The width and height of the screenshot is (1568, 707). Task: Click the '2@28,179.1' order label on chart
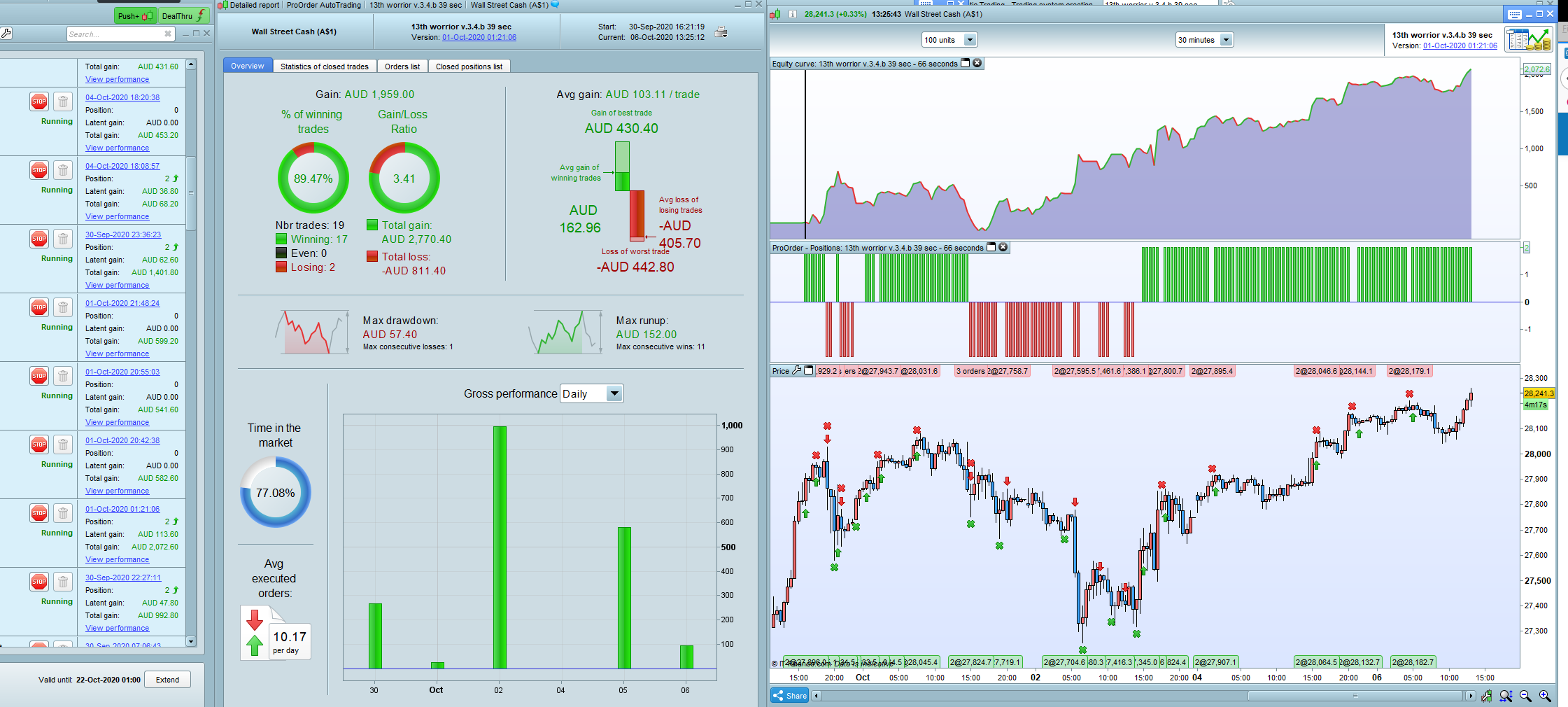[1410, 371]
